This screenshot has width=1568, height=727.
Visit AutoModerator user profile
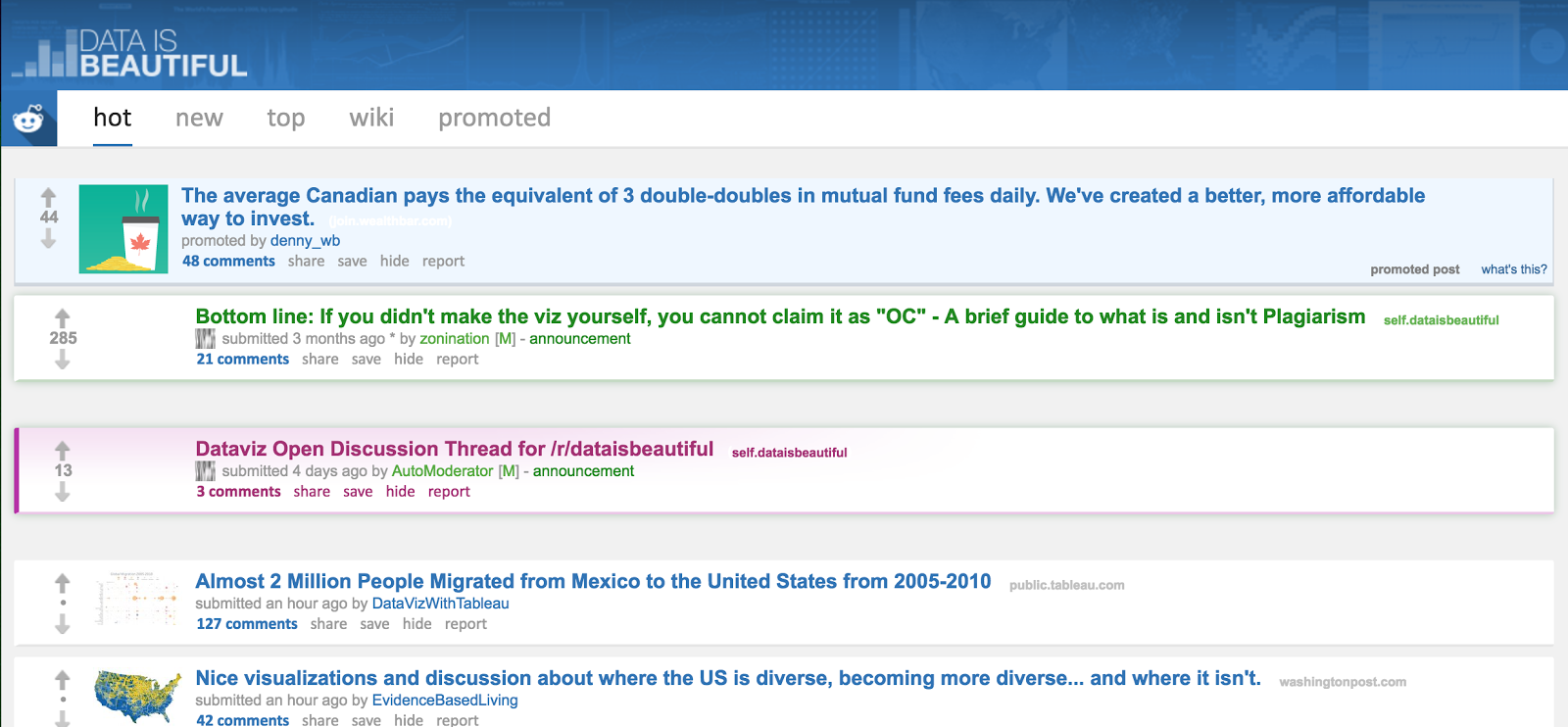pos(442,470)
